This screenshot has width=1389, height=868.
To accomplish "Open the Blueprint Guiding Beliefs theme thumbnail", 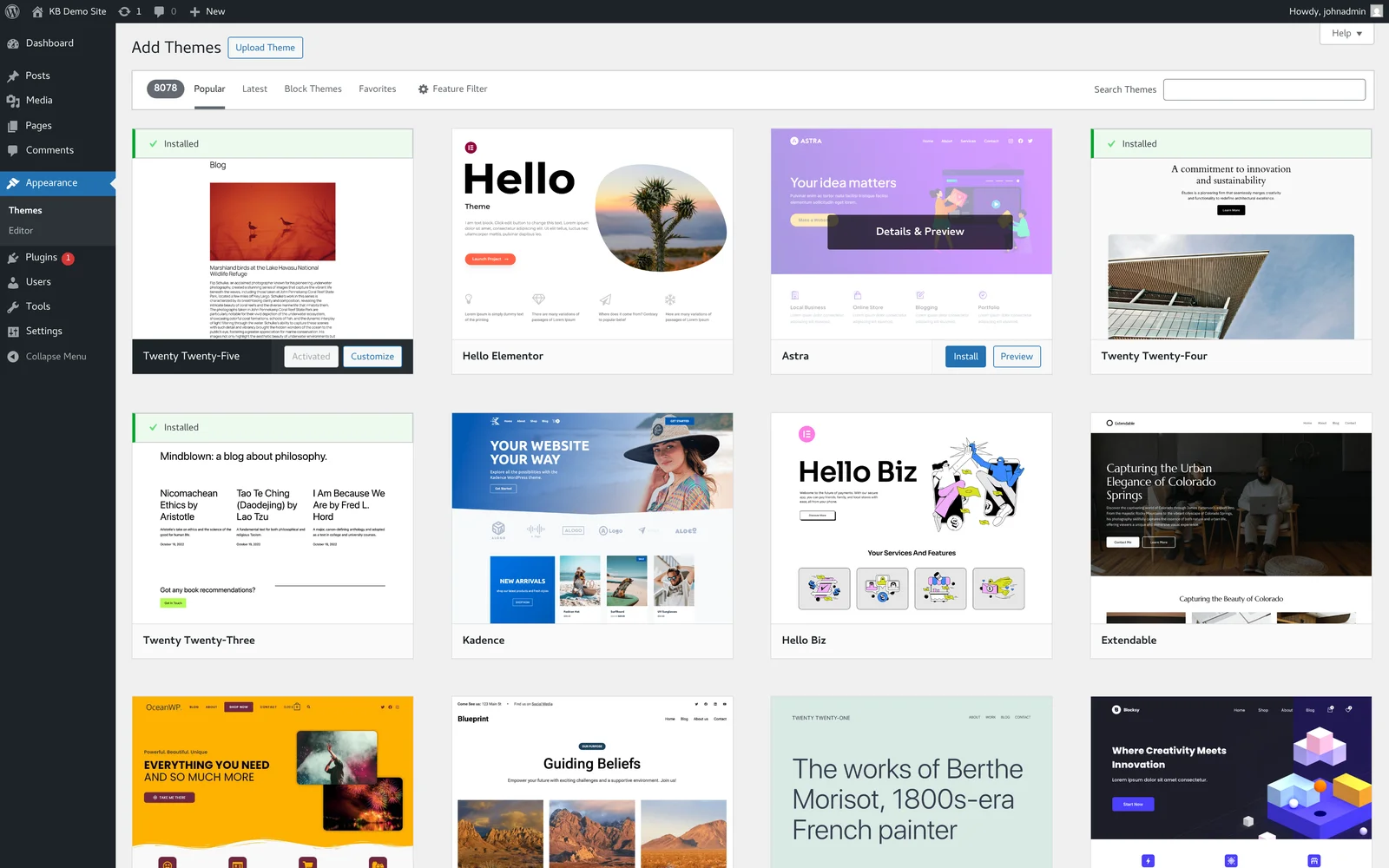I will (592, 782).
